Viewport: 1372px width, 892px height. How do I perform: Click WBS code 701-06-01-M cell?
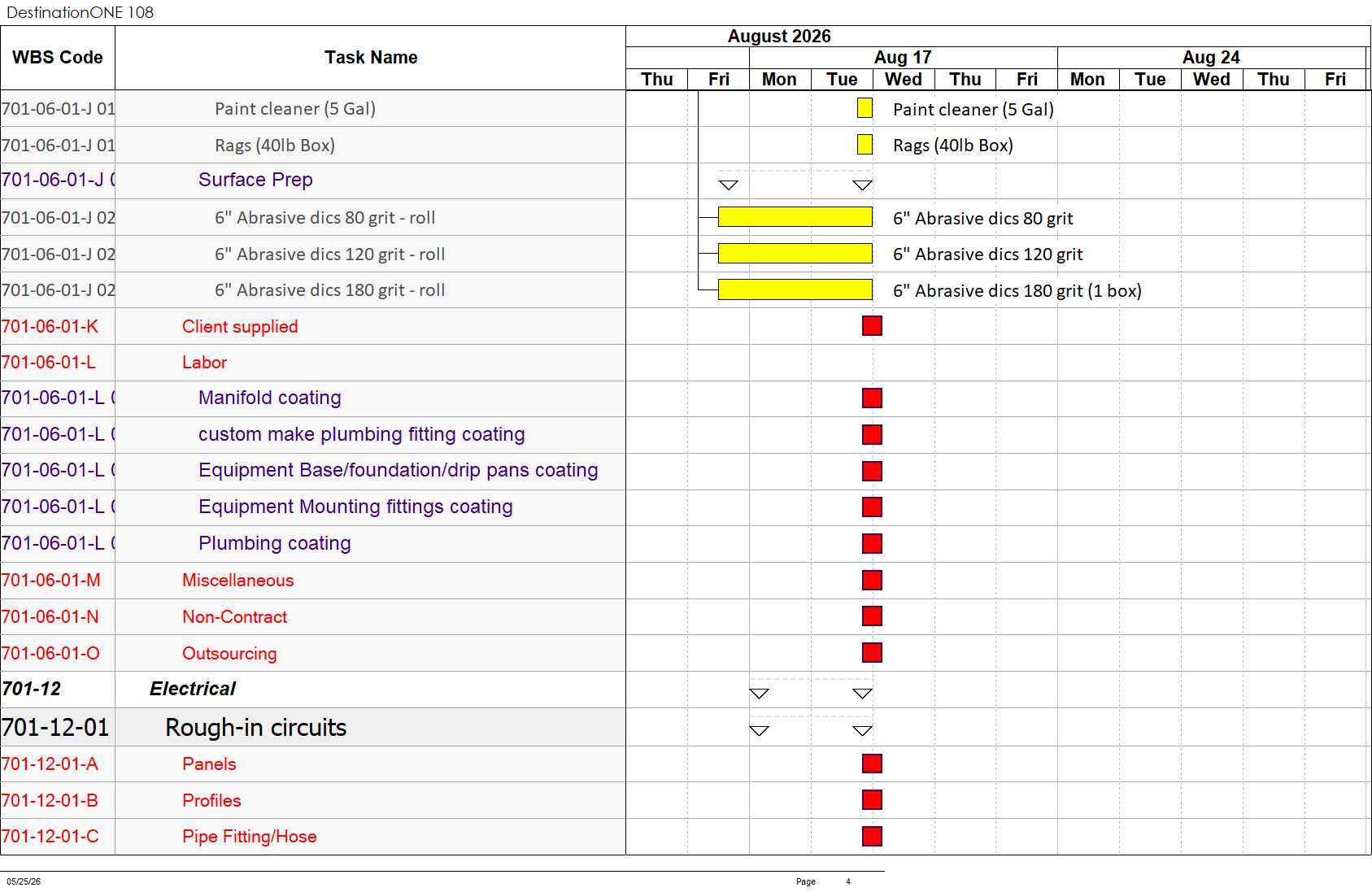[x=58, y=581]
